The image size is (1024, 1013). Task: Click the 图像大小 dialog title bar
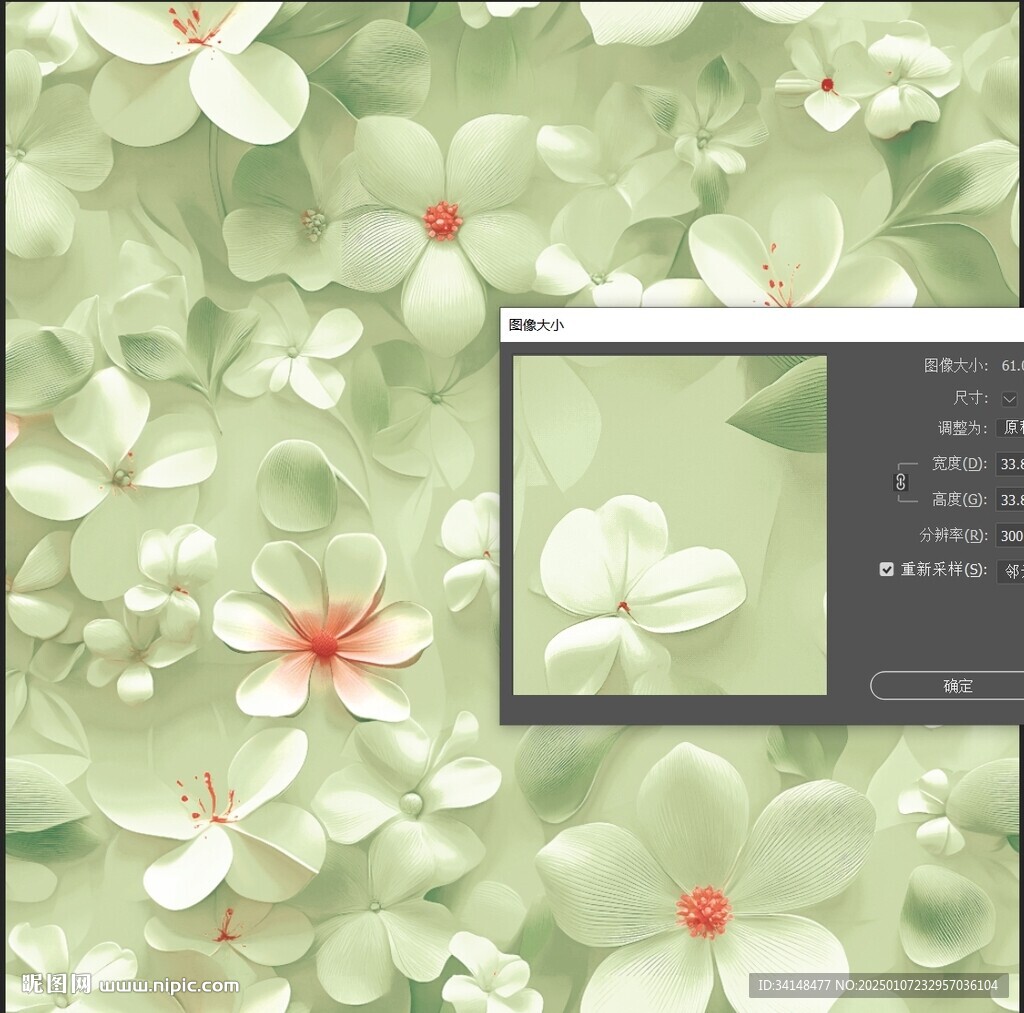(761, 325)
